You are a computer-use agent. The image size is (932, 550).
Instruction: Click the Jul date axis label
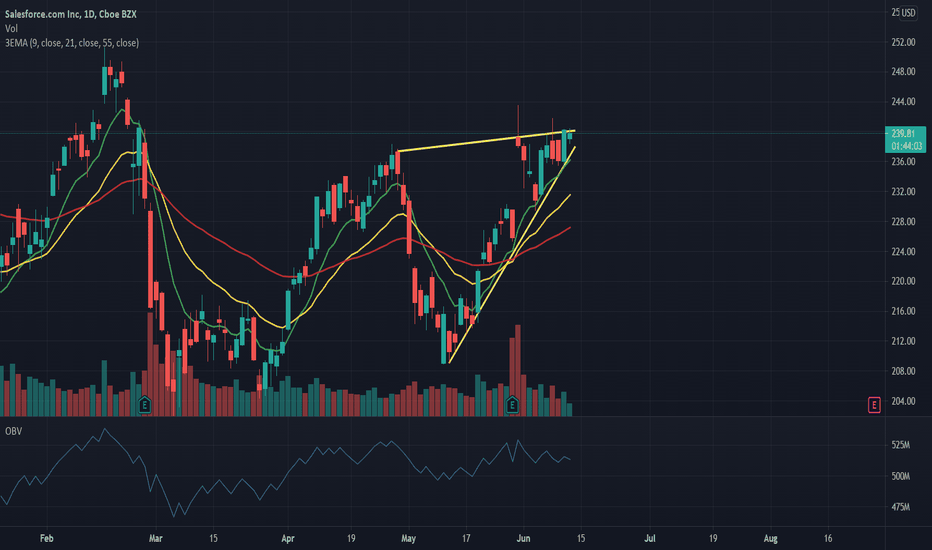tap(650, 539)
